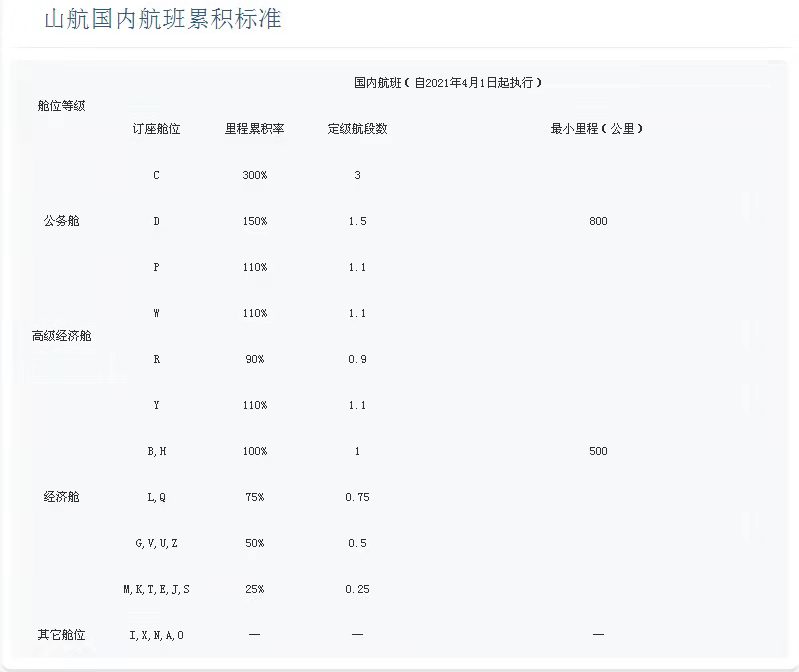The width and height of the screenshot is (799, 672).
Task: Click booking class P cell
Action: 156,267
